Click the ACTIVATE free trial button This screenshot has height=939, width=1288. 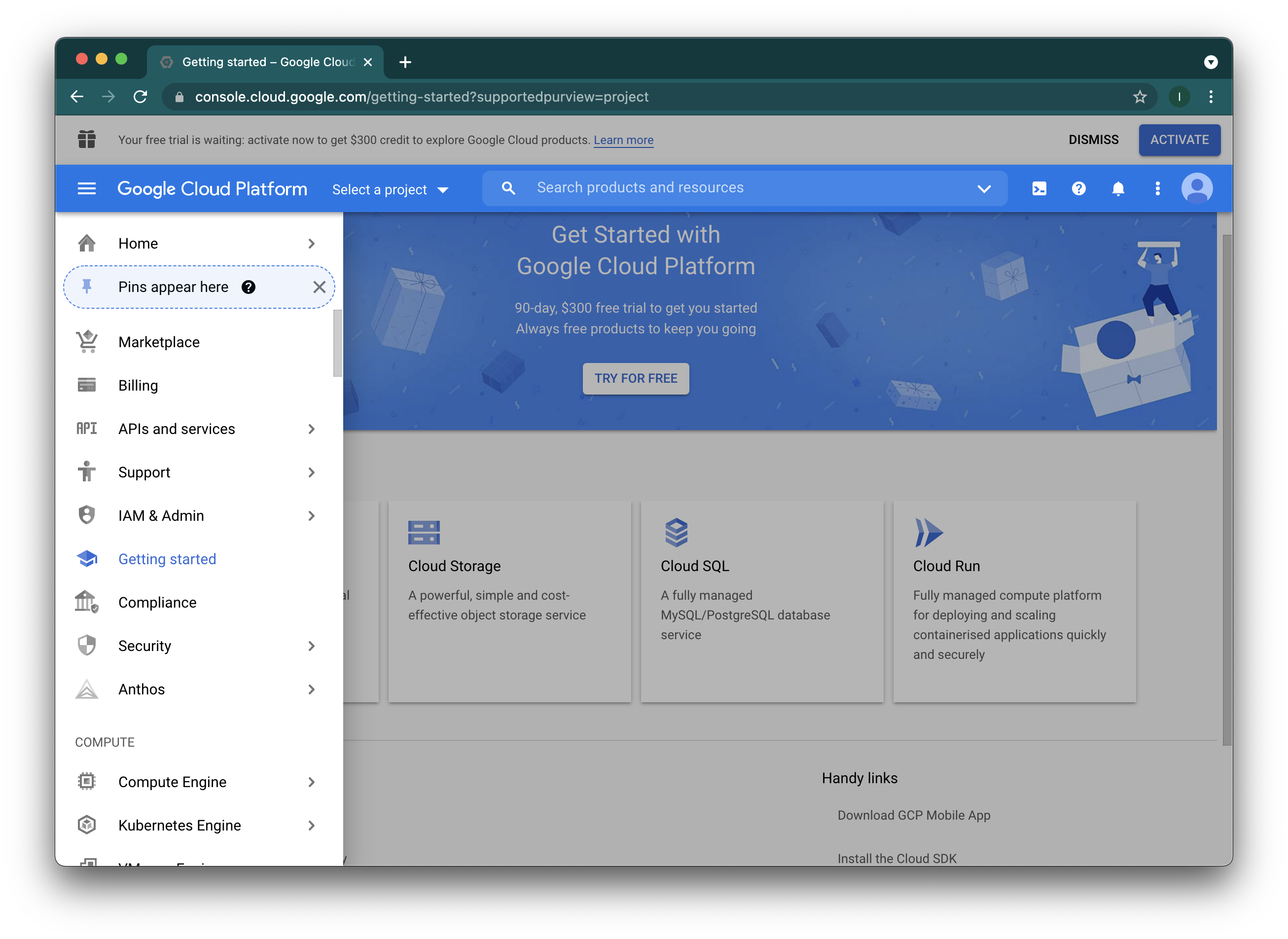point(1180,139)
